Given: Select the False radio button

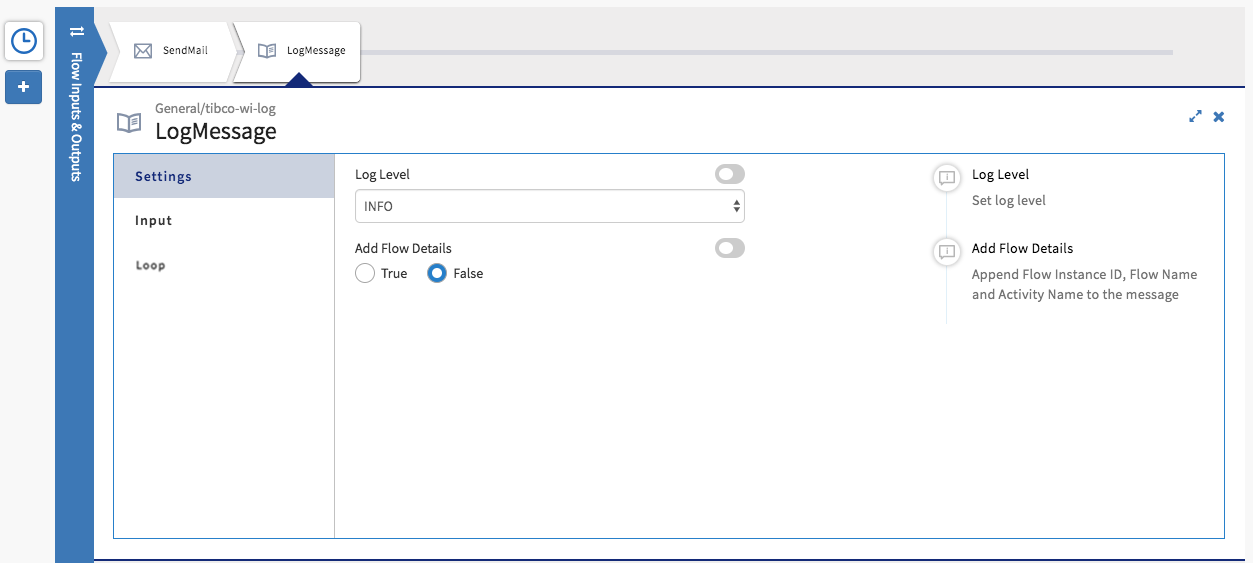Looking at the screenshot, I should (437, 274).
